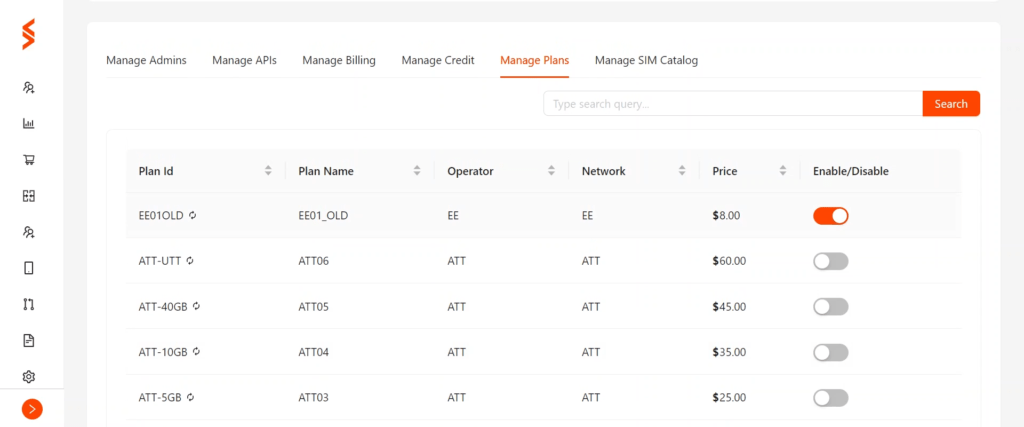Click refresh icon next to ATT-40GB
This screenshot has width=1024, height=427.
click(x=197, y=306)
